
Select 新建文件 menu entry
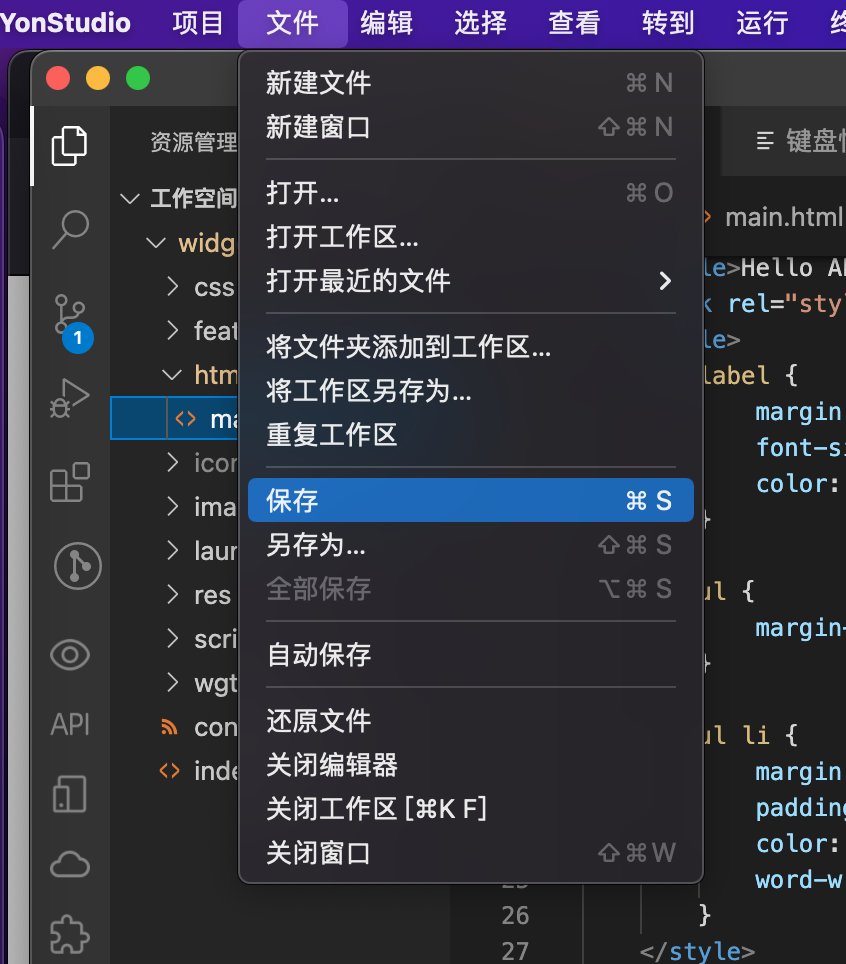coord(319,83)
